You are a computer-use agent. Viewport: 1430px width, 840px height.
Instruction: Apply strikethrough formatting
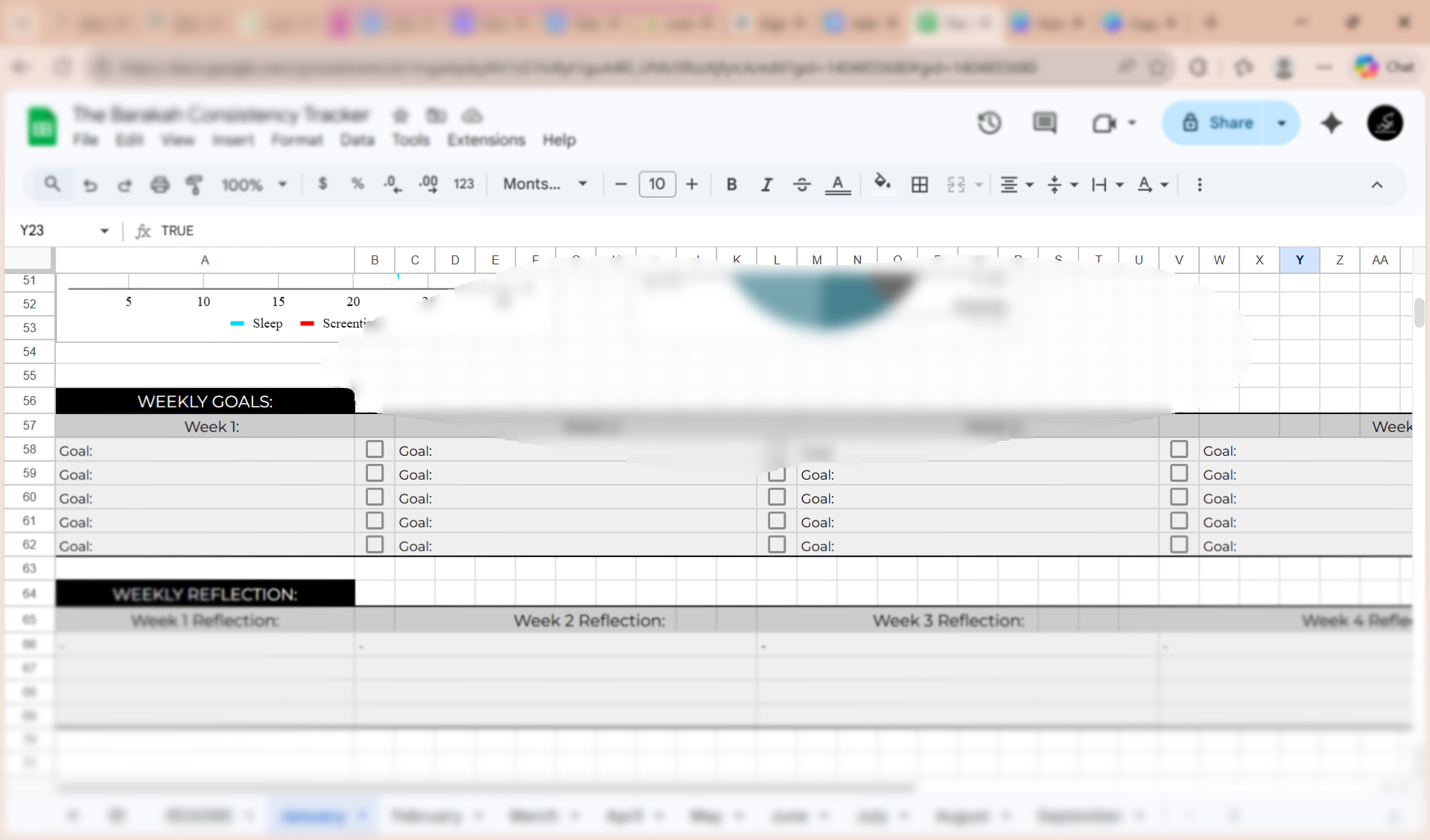point(801,184)
